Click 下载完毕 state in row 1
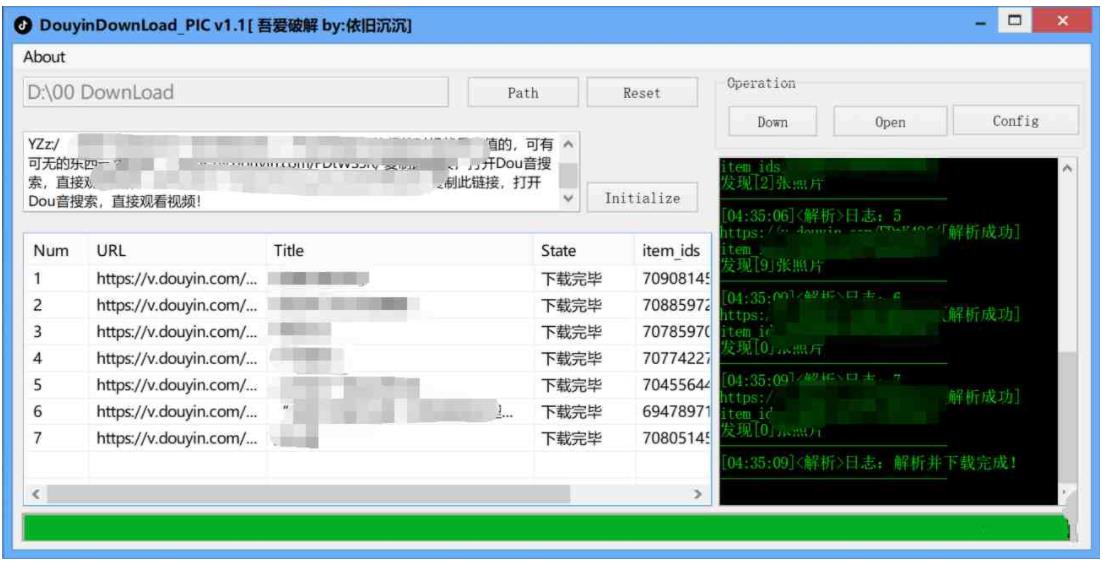 click(x=571, y=278)
